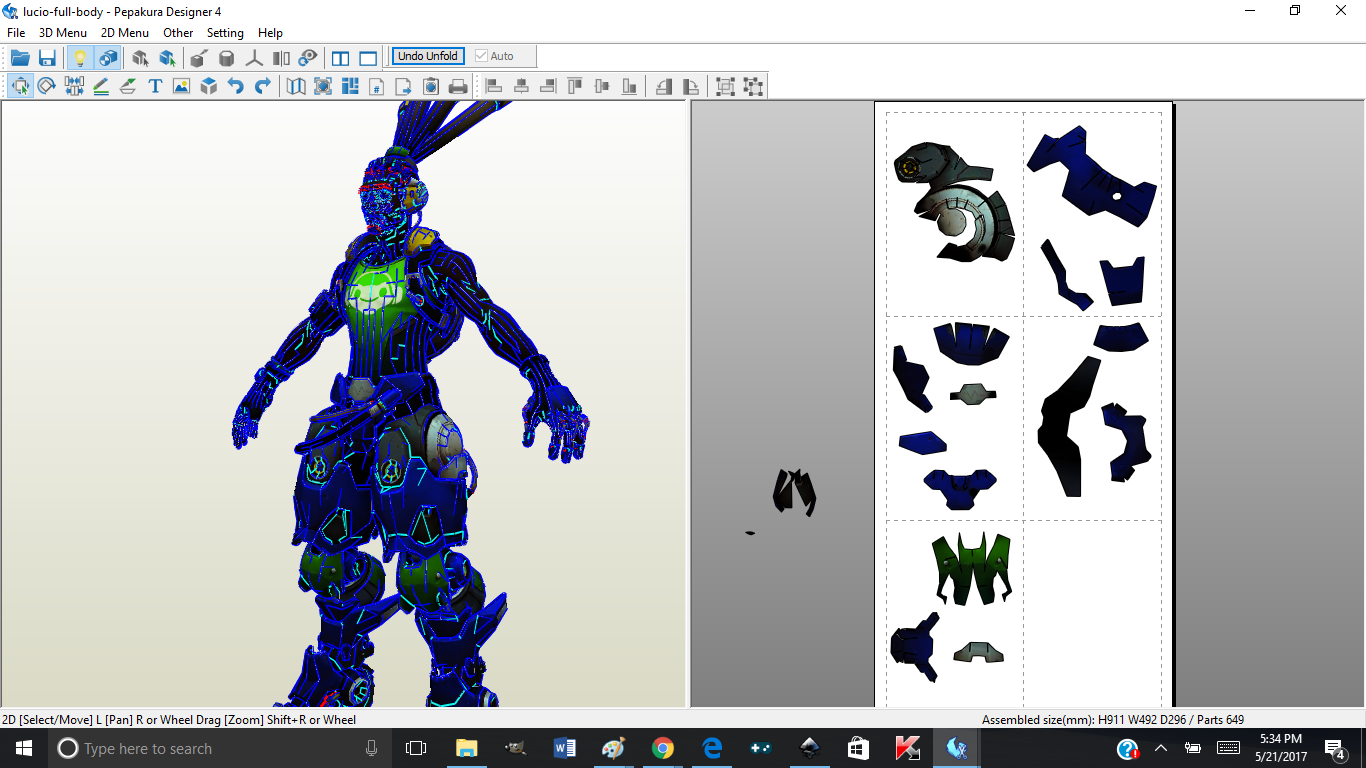The image size is (1366, 768).
Task: Switch to split 3D and 2D window layout
Action: [341, 58]
